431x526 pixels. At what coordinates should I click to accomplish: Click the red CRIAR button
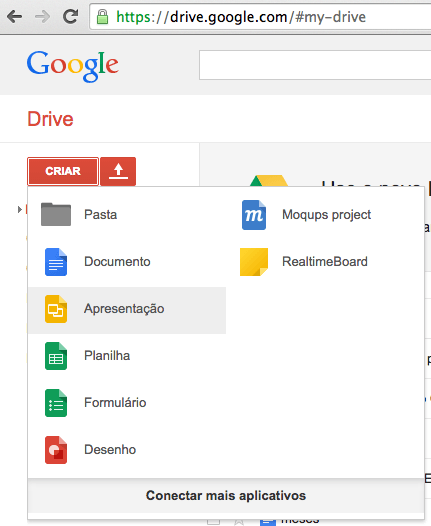(63, 171)
